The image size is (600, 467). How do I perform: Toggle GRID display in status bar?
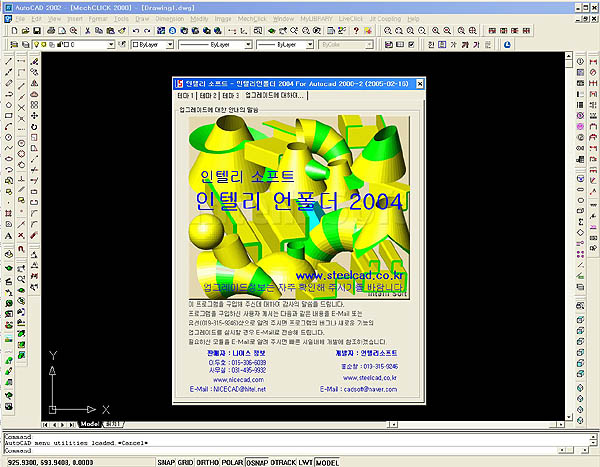(185, 462)
